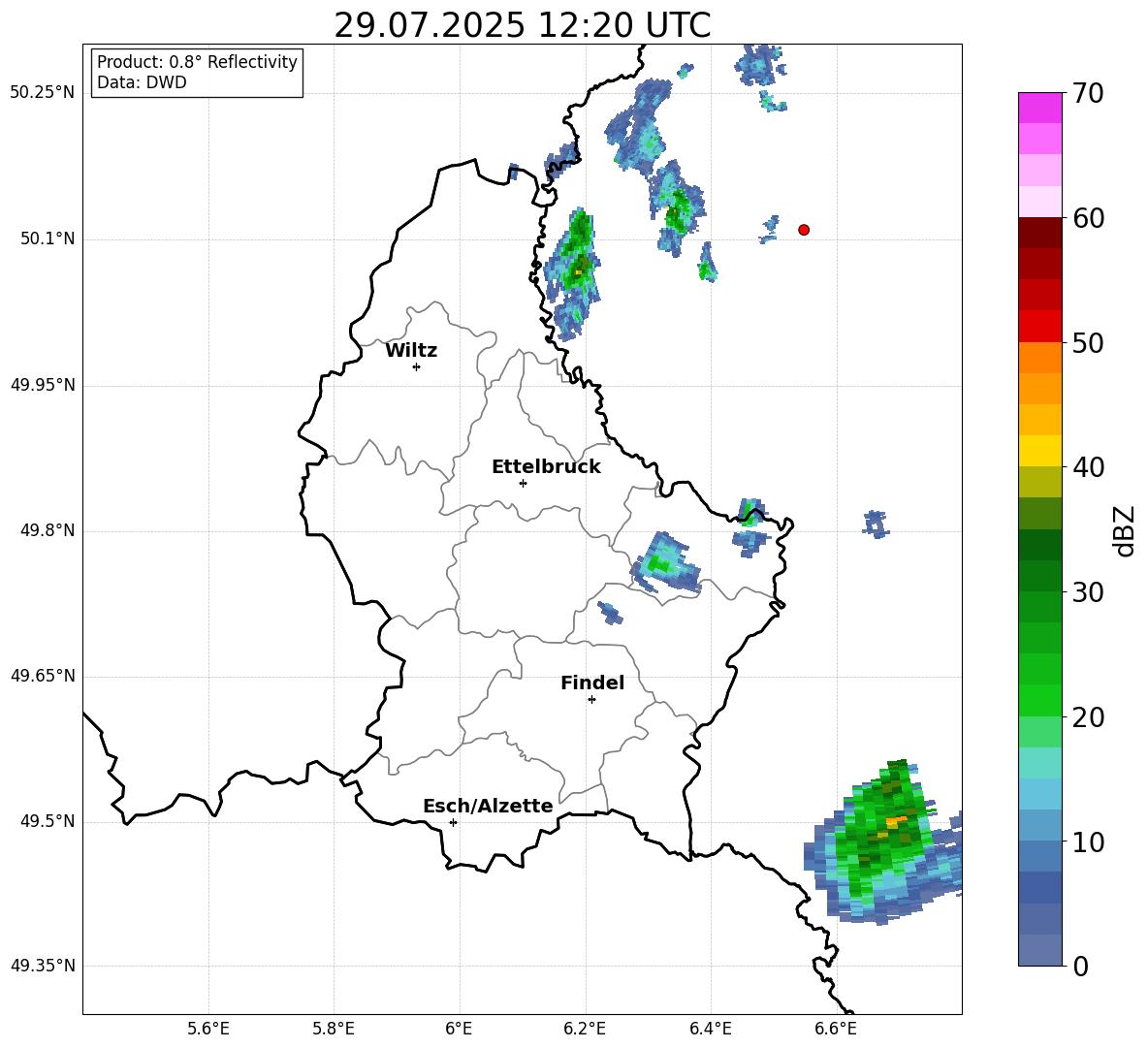Click the Data: DWD text
1148x1048 pixels.
142,82
